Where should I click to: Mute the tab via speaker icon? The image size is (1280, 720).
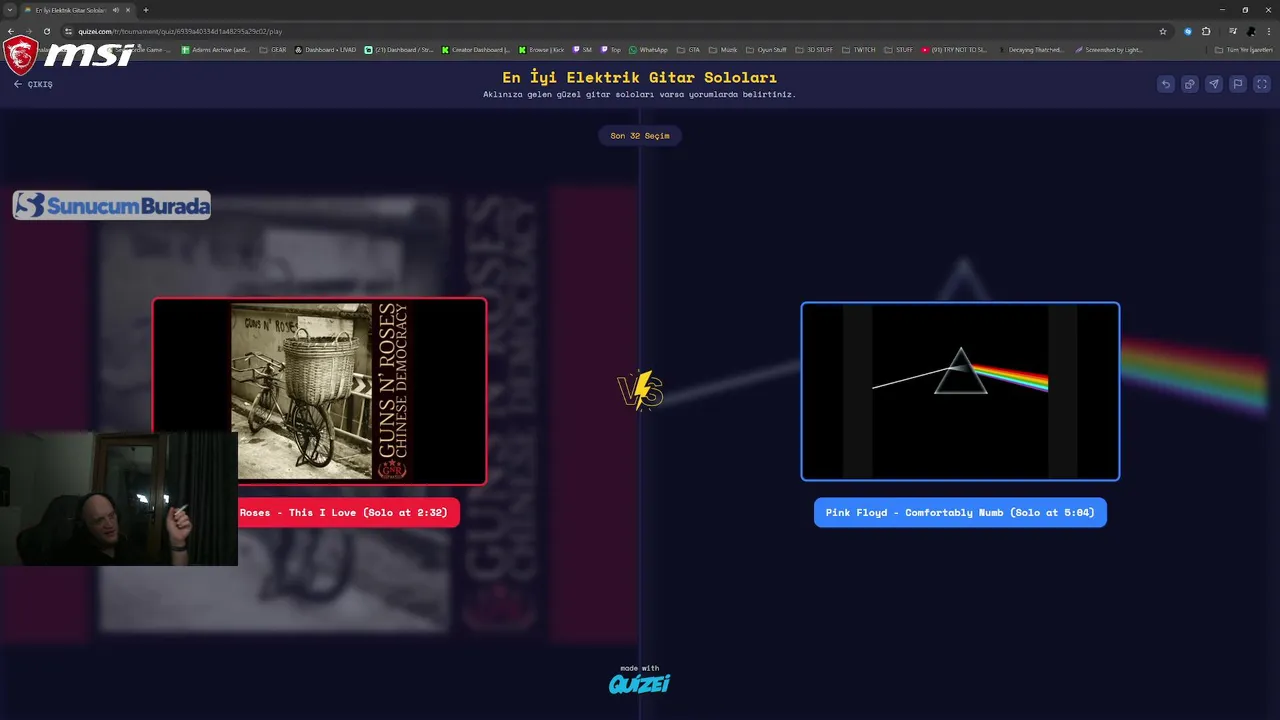(x=116, y=10)
